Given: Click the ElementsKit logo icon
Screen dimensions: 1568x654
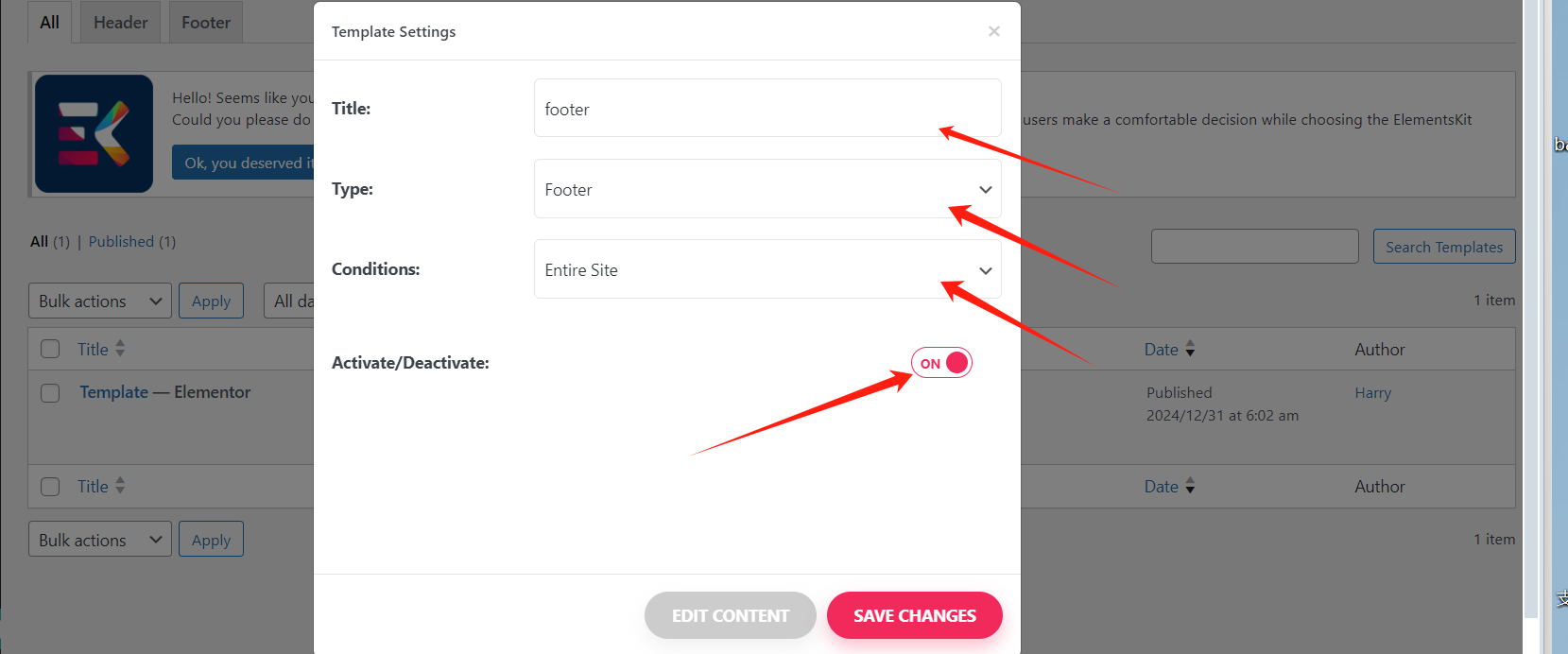Looking at the screenshot, I should coord(94,133).
